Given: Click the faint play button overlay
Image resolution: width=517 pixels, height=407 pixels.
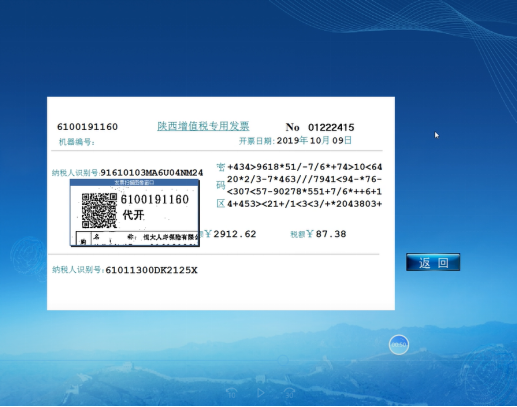Looking at the screenshot, I should 260,393.
